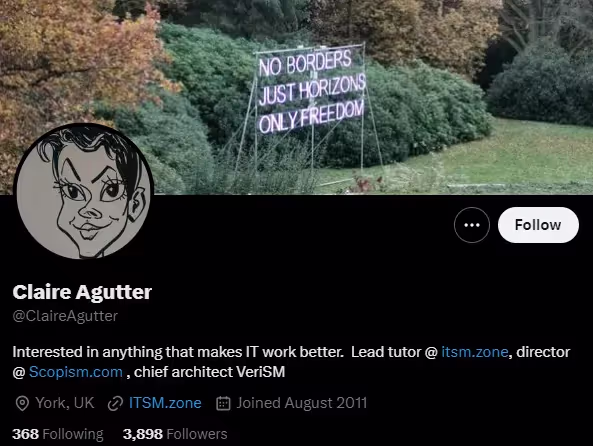Click the 'chief architect VeriSM' bio text

tap(209, 372)
